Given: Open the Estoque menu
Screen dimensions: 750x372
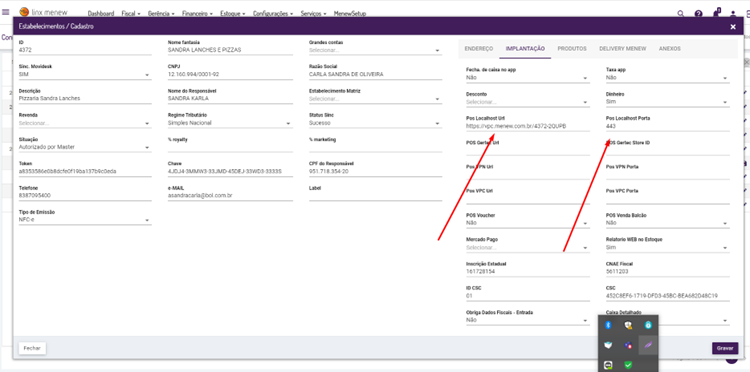Looking at the screenshot, I should point(233,14).
